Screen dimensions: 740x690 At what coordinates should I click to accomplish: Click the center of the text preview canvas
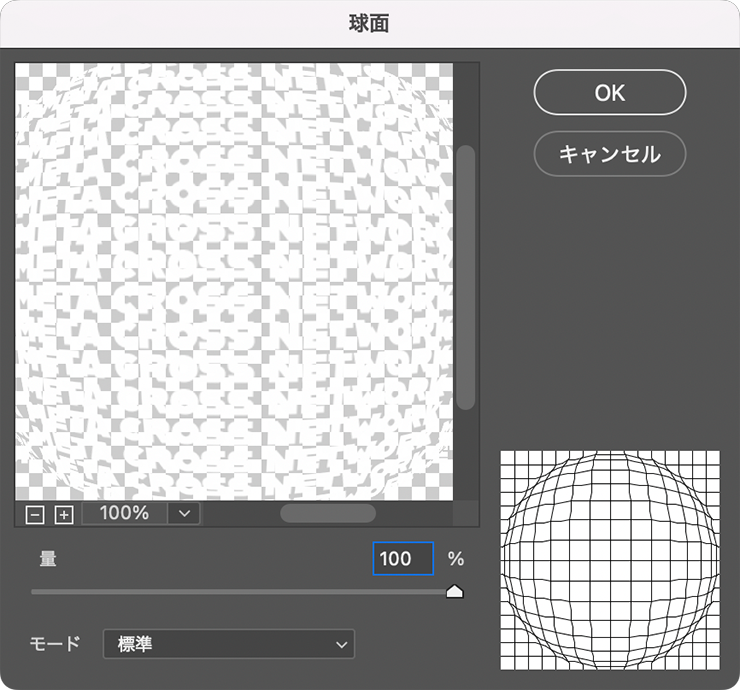234,280
